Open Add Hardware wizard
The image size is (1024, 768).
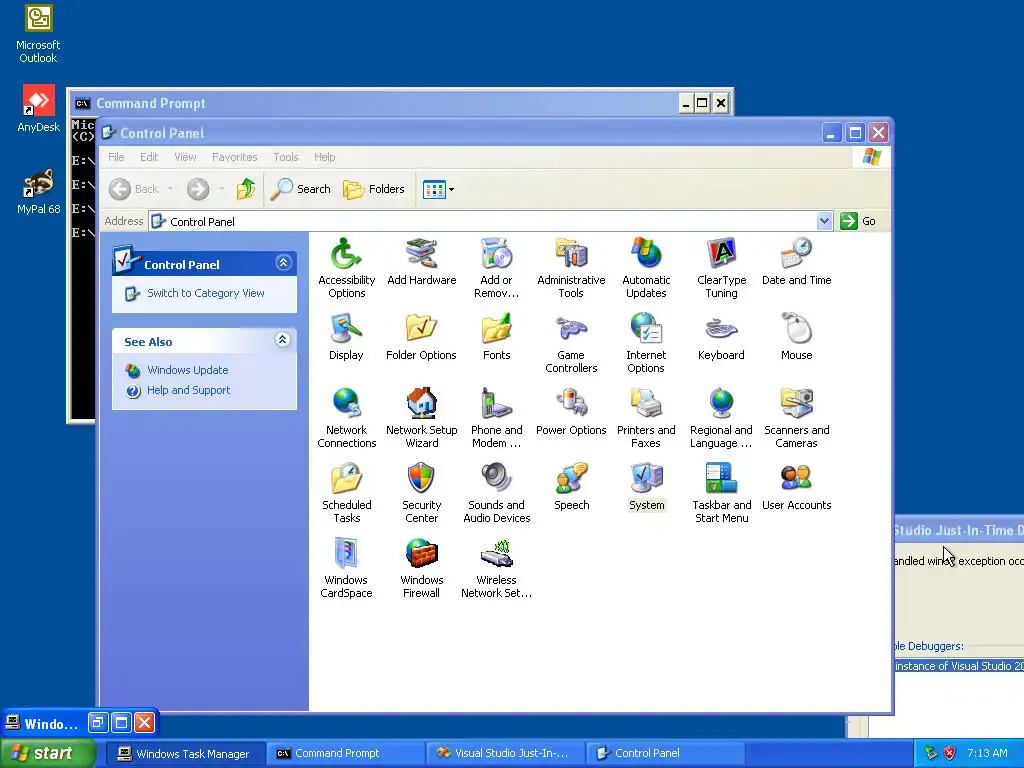click(x=421, y=262)
